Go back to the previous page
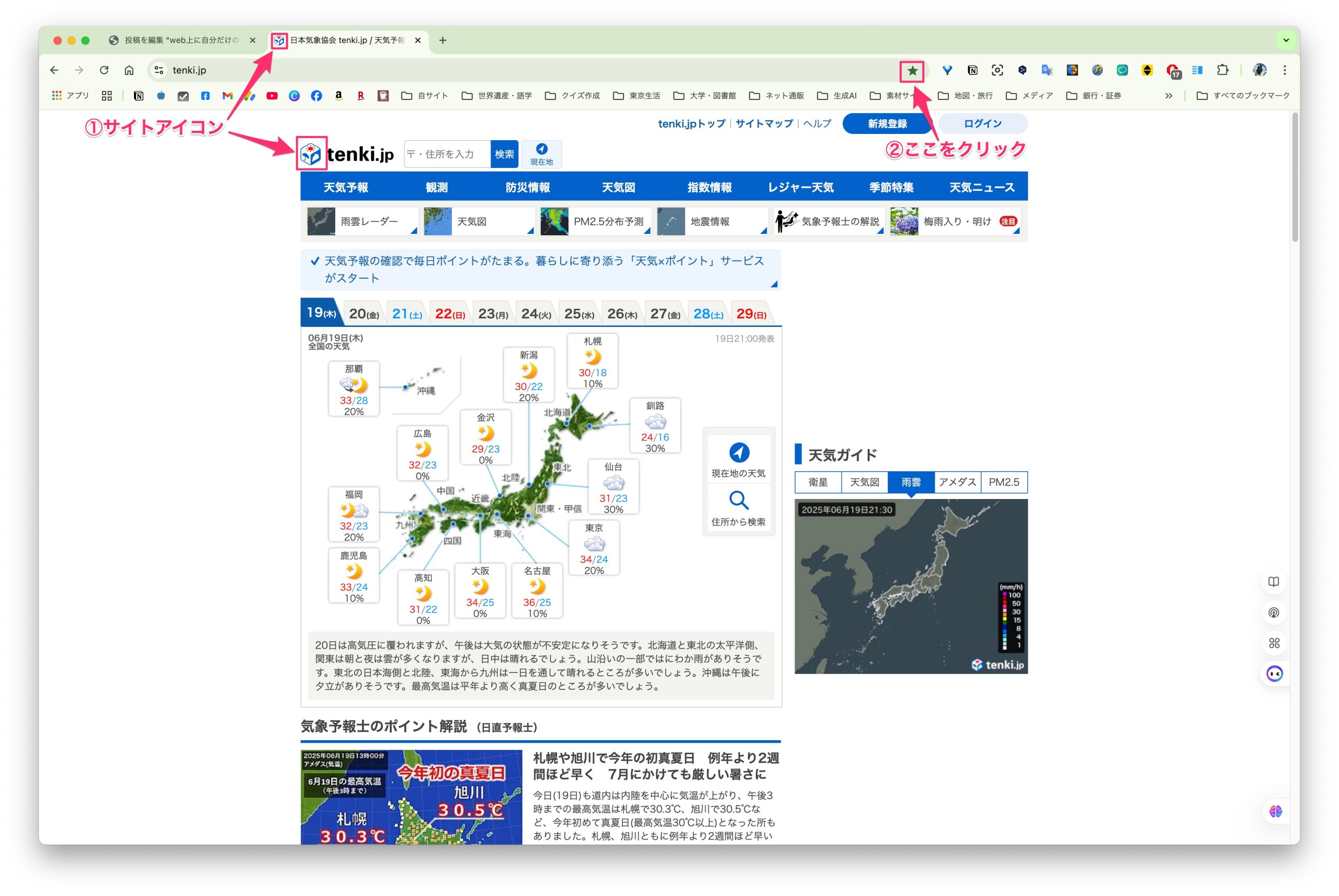Screen dimensions: 1339x896 (x=54, y=70)
